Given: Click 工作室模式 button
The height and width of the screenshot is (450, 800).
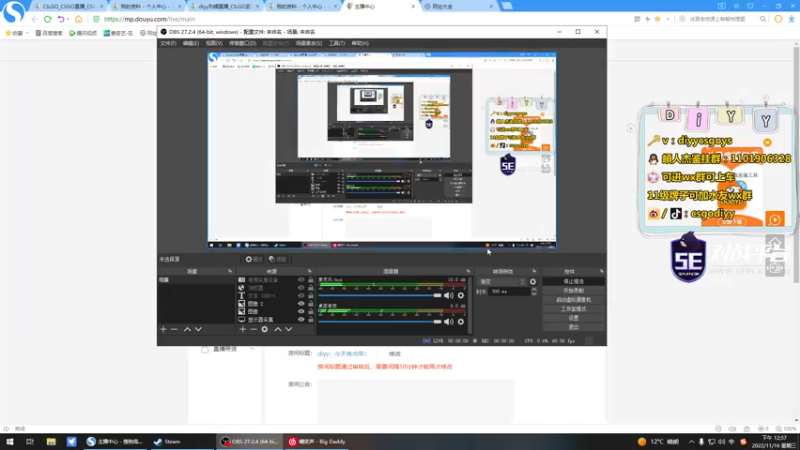Looking at the screenshot, I should pyautogui.click(x=573, y=309).
